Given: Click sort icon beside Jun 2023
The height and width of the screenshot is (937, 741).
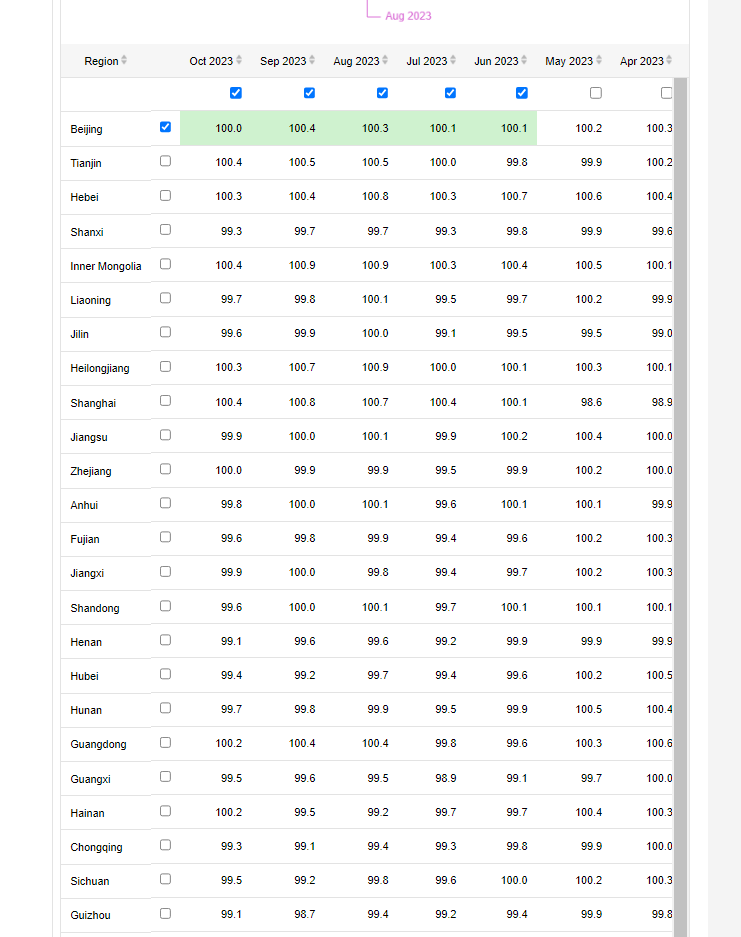Looking at the screenshot, I should [x=524, y=61].
